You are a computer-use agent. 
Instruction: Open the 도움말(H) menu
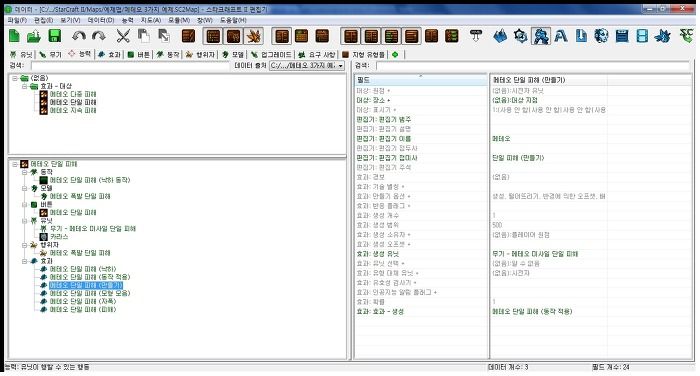pos(233,21)
